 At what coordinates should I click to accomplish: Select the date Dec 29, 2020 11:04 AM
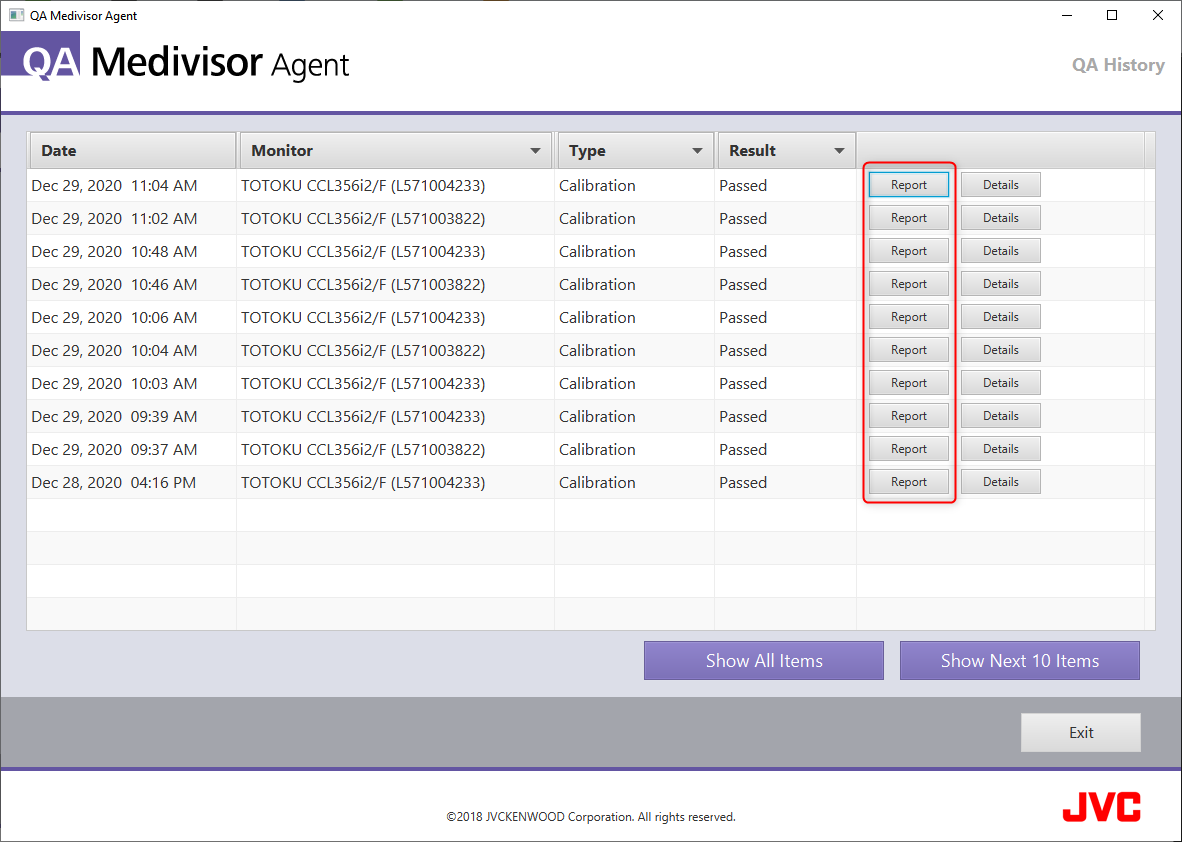click(x=115, y=185)
